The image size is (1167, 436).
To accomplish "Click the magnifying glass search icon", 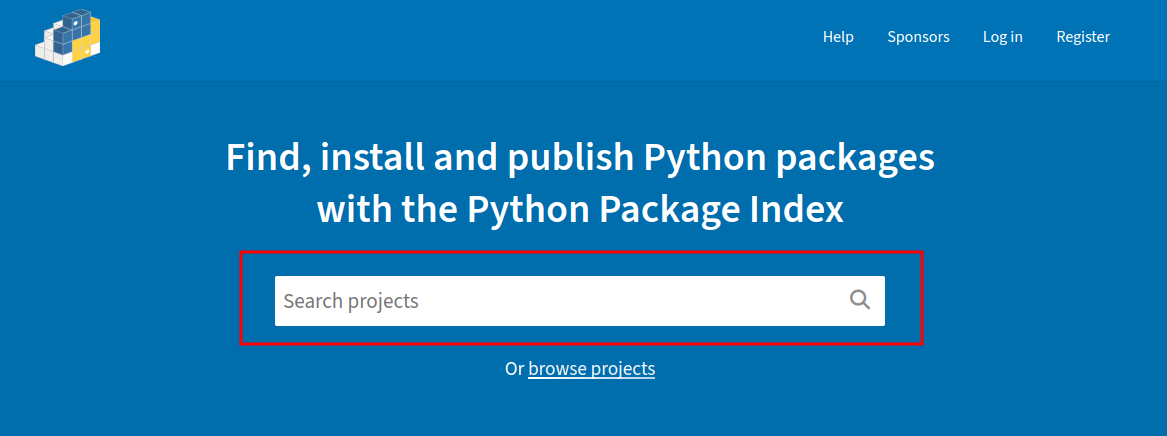I will point(860,301).
